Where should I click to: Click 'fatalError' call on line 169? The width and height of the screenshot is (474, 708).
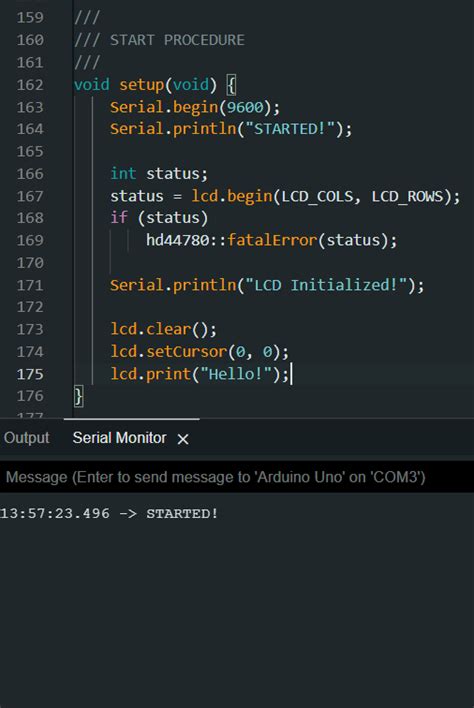[272, 240]
